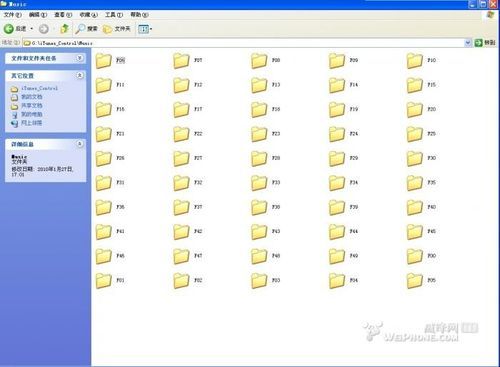Open the 收藏 (Favorites) menu
The image size is (500, 367).
click(88, 15)
